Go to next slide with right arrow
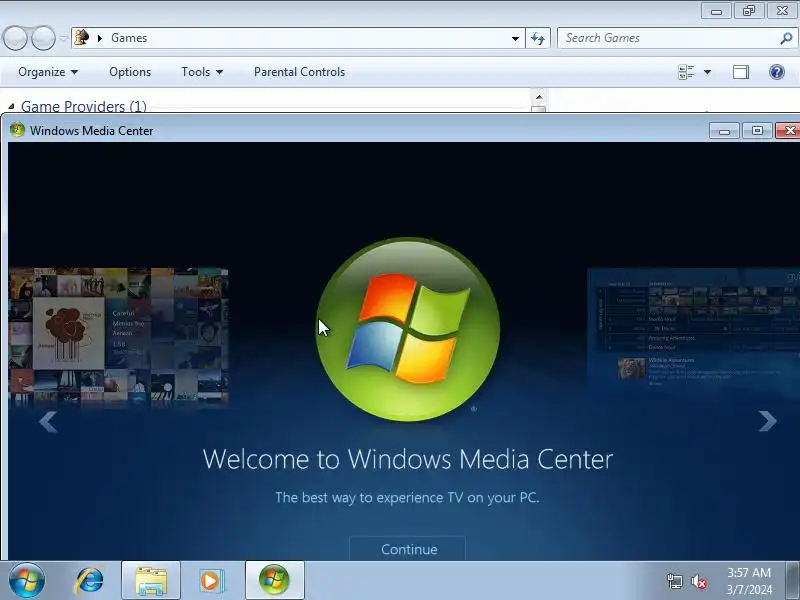 pos(767,421)
